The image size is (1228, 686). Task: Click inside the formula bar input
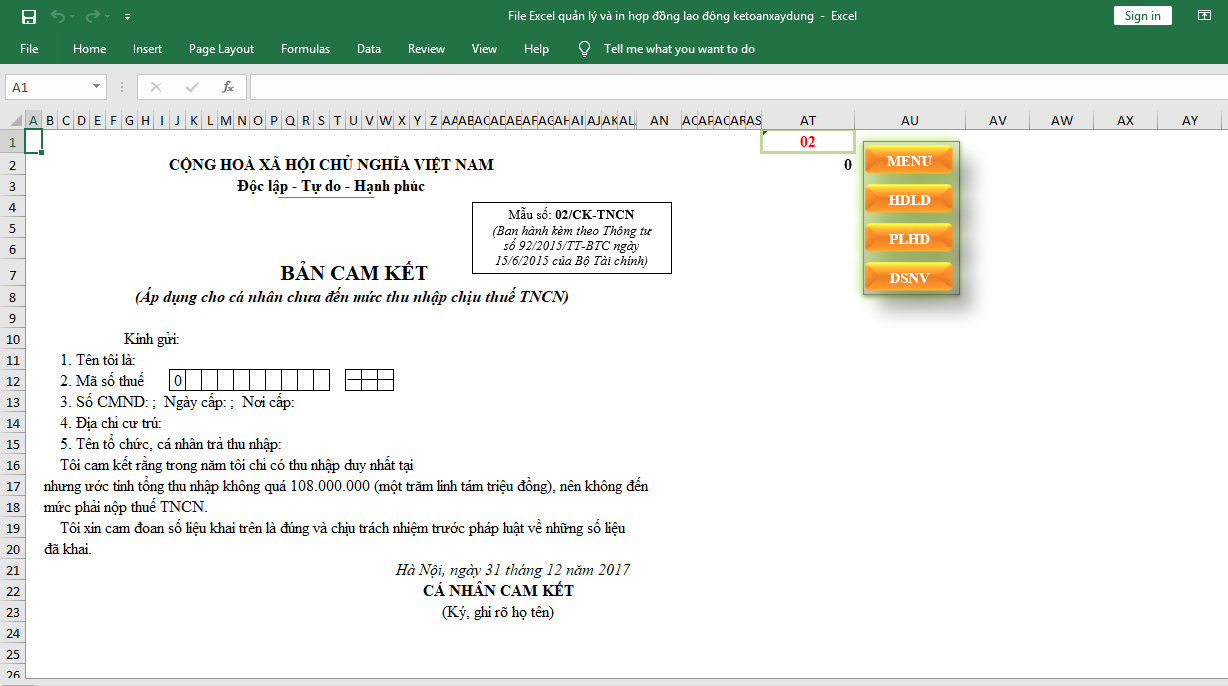(x=700, y=87)
